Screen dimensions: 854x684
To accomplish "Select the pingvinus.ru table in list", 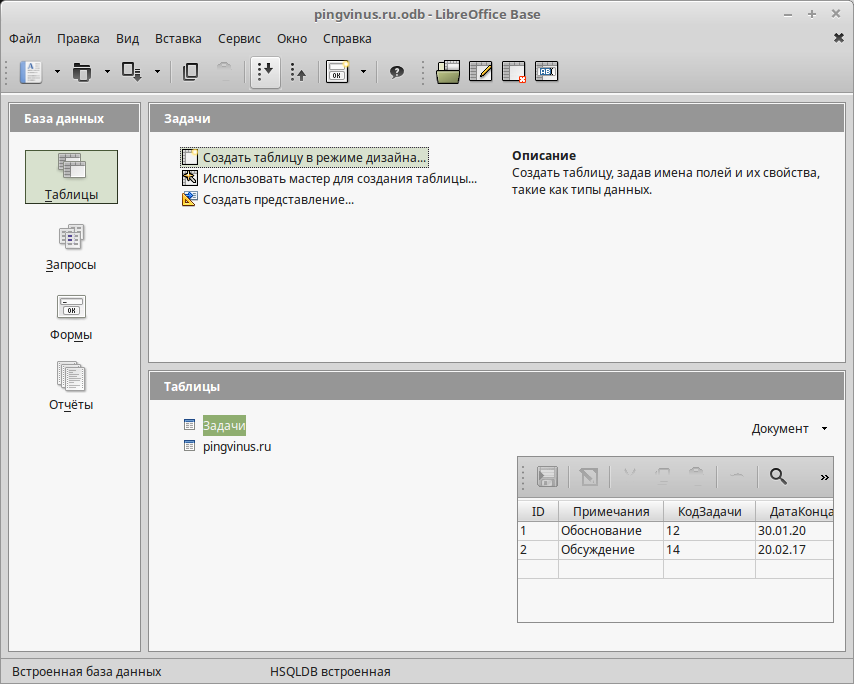I will click(x=237, y=446).
